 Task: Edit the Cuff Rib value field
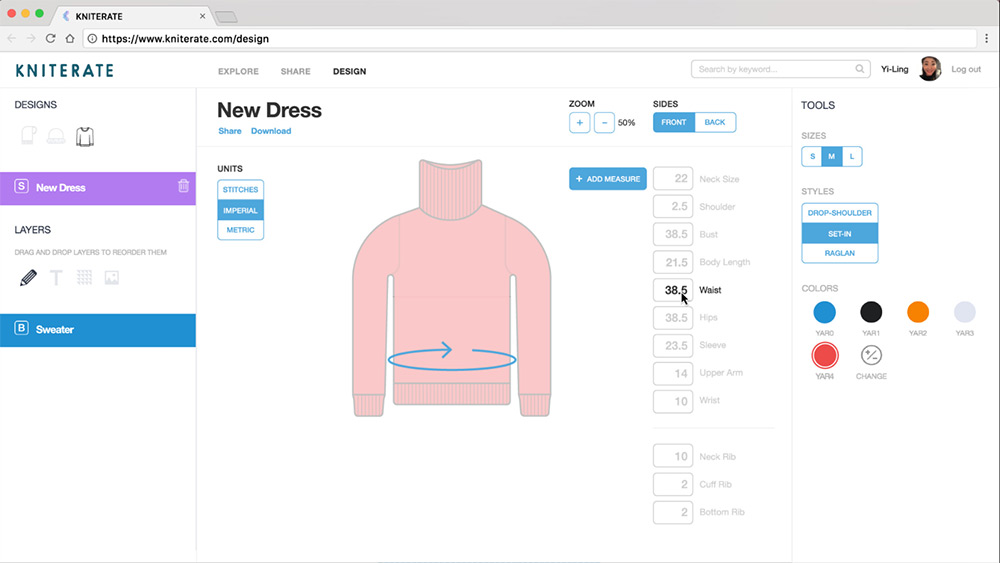click(673, 484)
